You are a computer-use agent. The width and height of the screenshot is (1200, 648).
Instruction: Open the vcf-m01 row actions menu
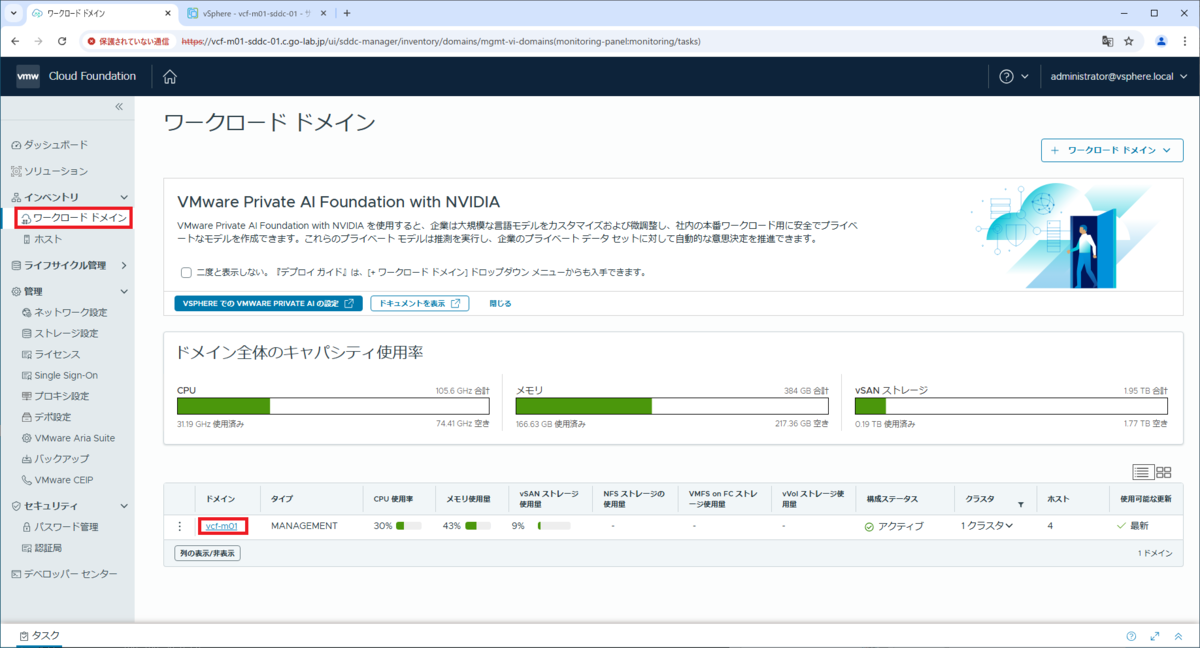click(180, 526)
